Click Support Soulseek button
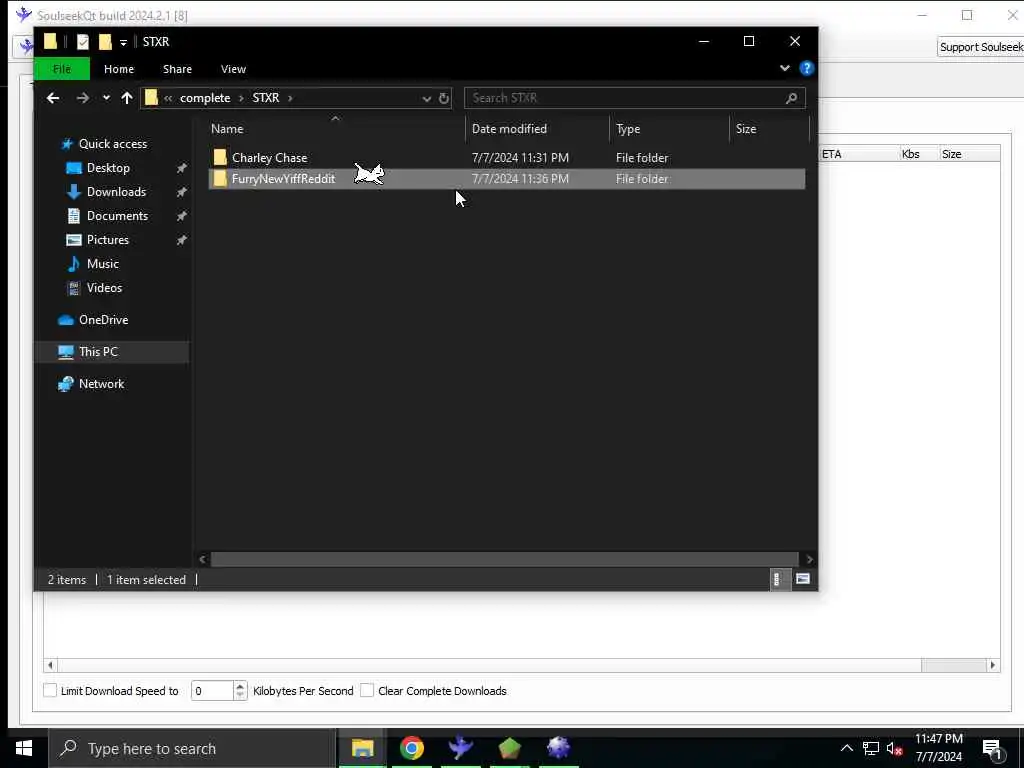 [x=981, y=47]
